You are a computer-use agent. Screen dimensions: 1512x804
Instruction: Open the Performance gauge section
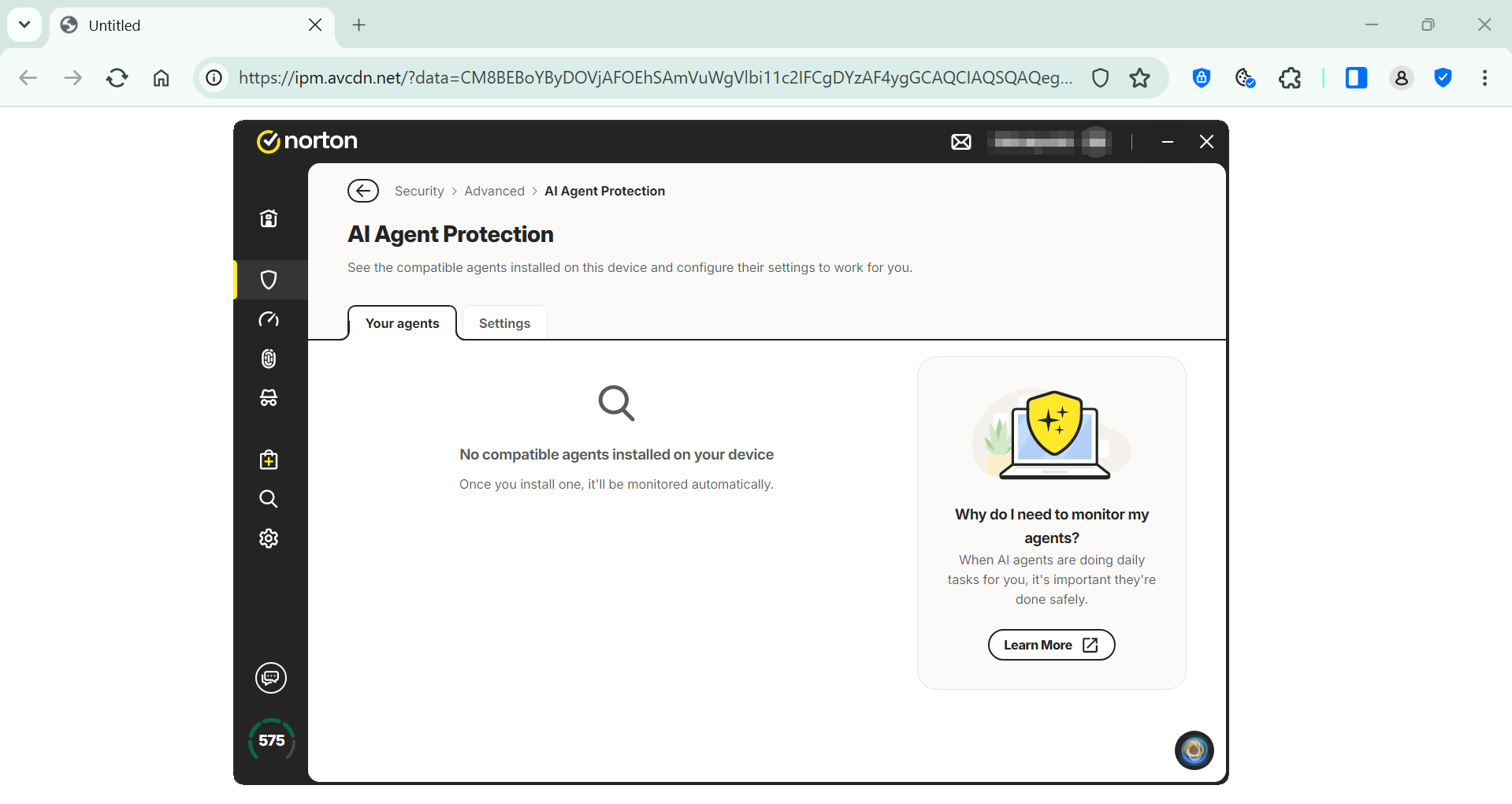pyautogui.click(x=269, y=319)
